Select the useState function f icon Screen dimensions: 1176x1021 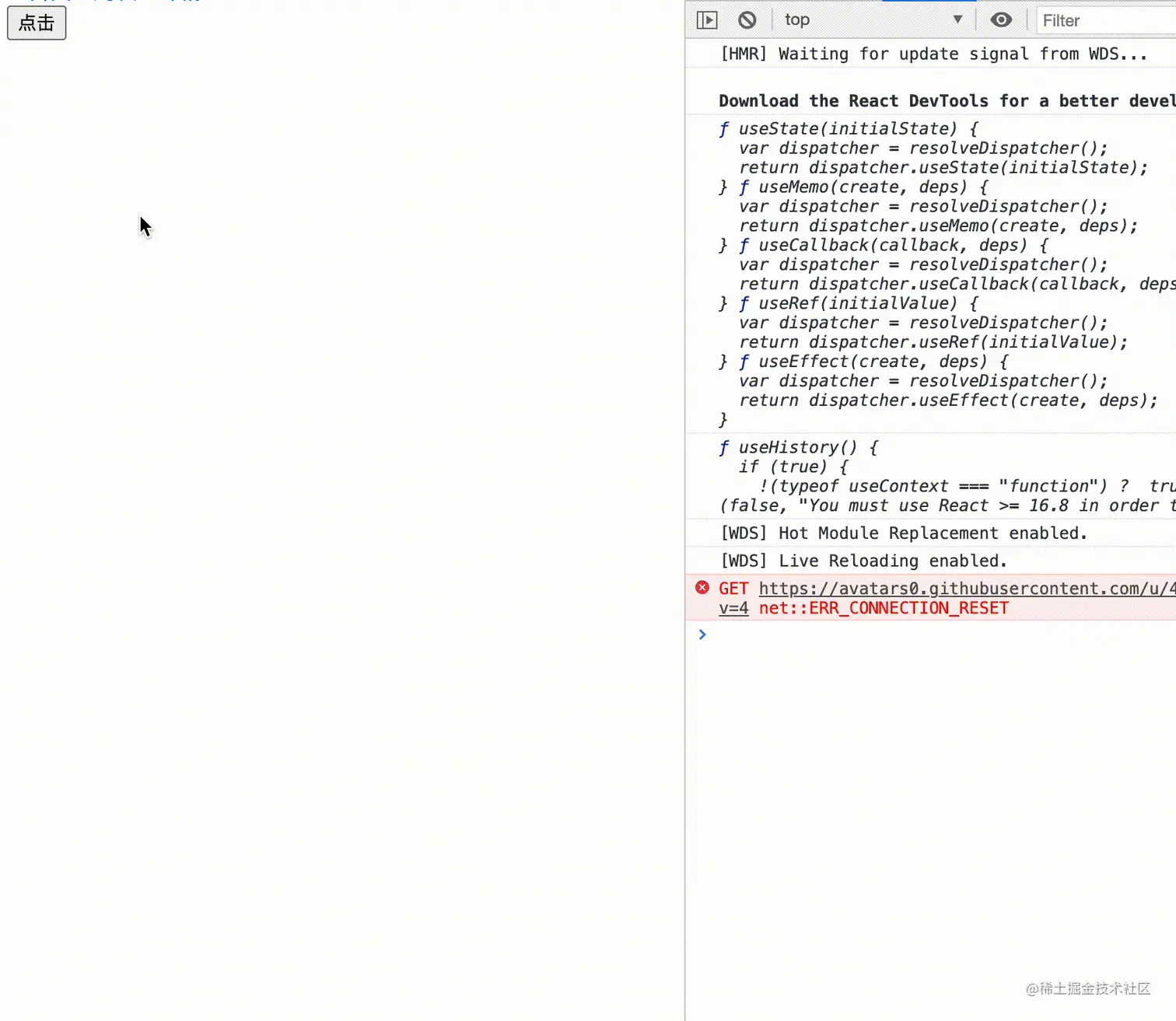724,128
